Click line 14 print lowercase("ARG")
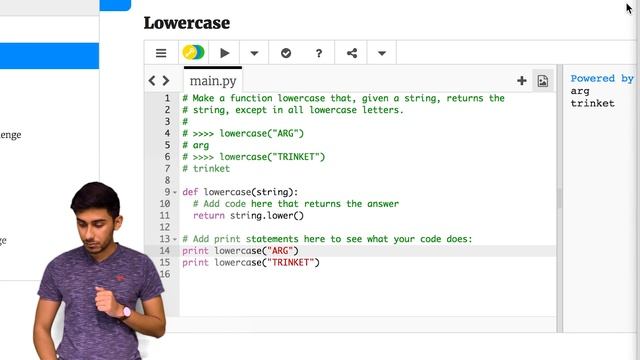The width and height of the screenshot is (640, 360). click(x=240, y=251)
